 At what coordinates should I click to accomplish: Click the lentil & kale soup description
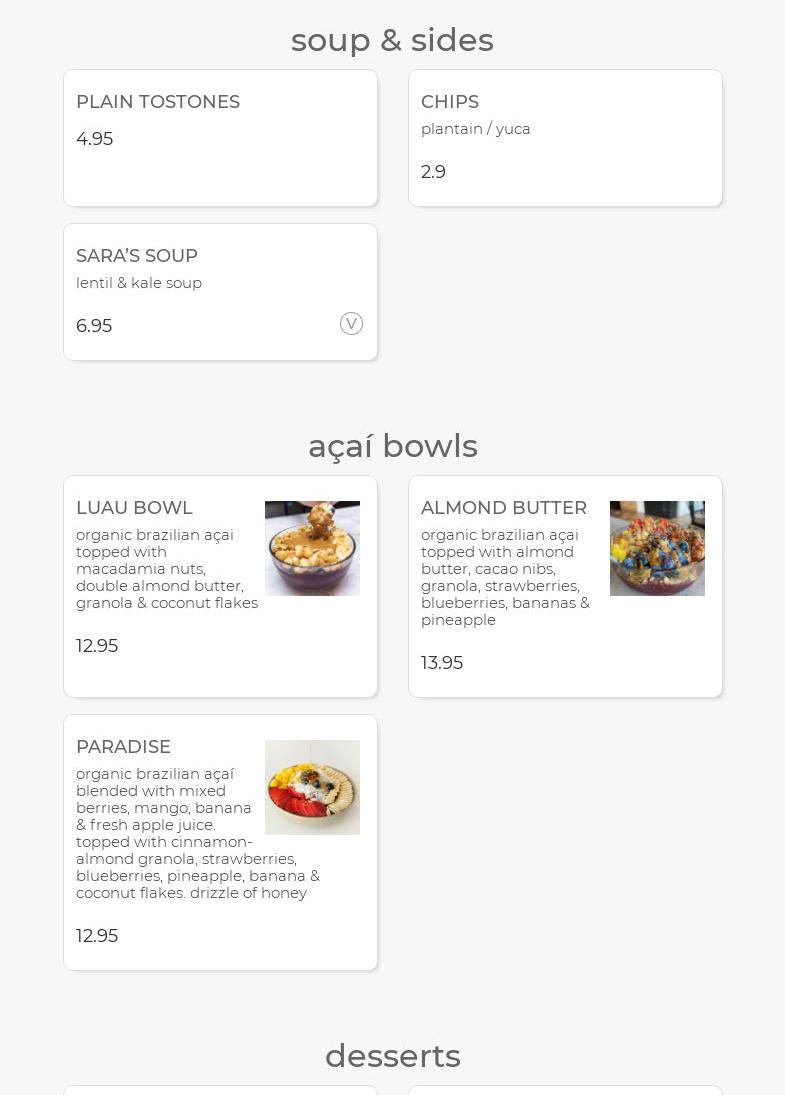[x=139, y=283]
